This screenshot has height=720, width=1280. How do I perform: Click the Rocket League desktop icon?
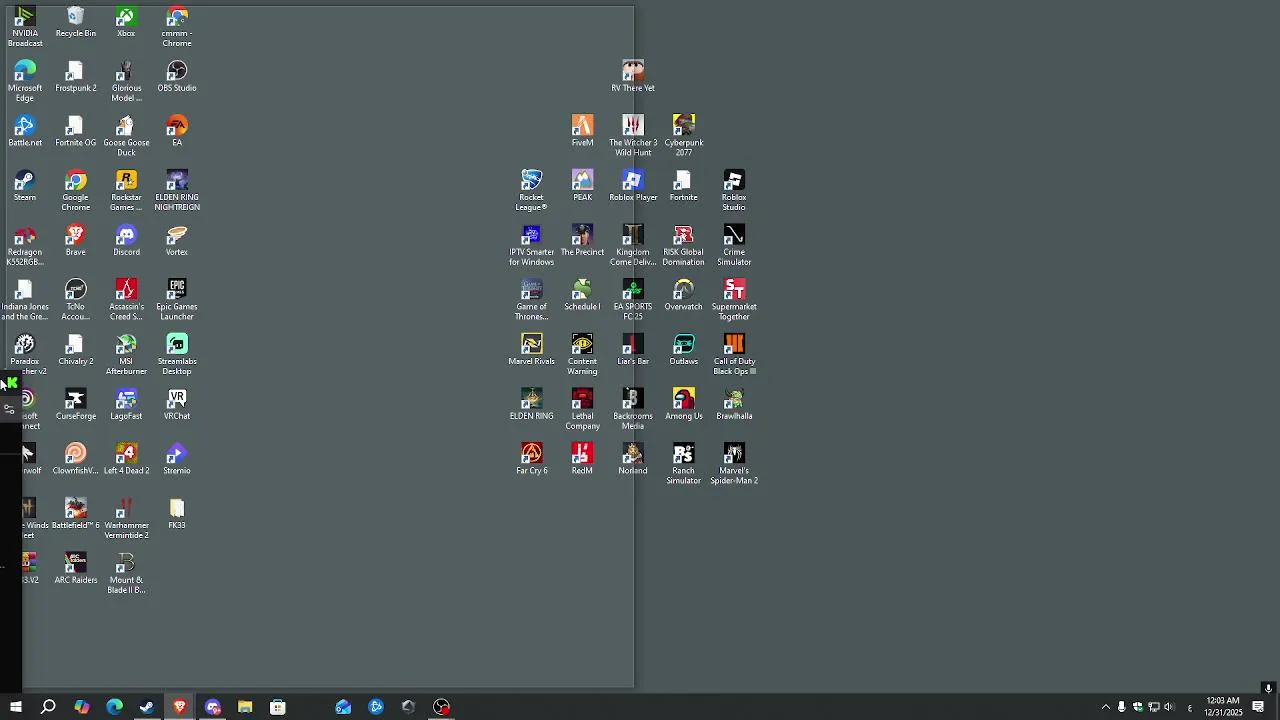coord(531,192)
